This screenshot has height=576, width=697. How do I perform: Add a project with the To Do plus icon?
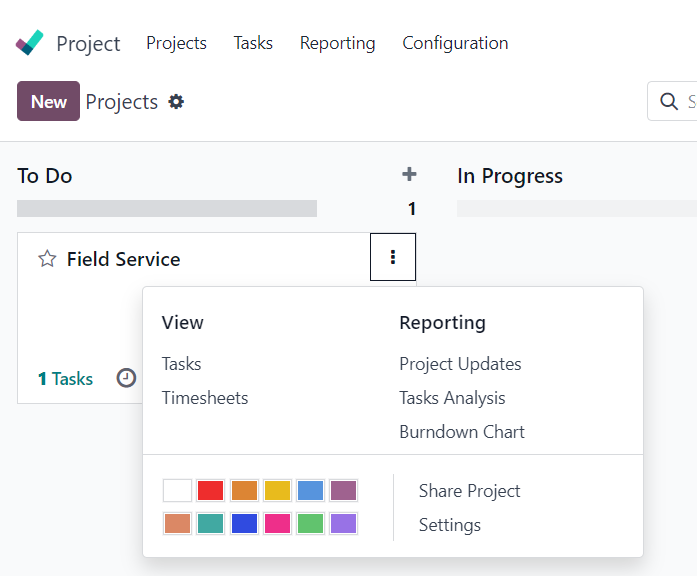[x=409, y=174]
